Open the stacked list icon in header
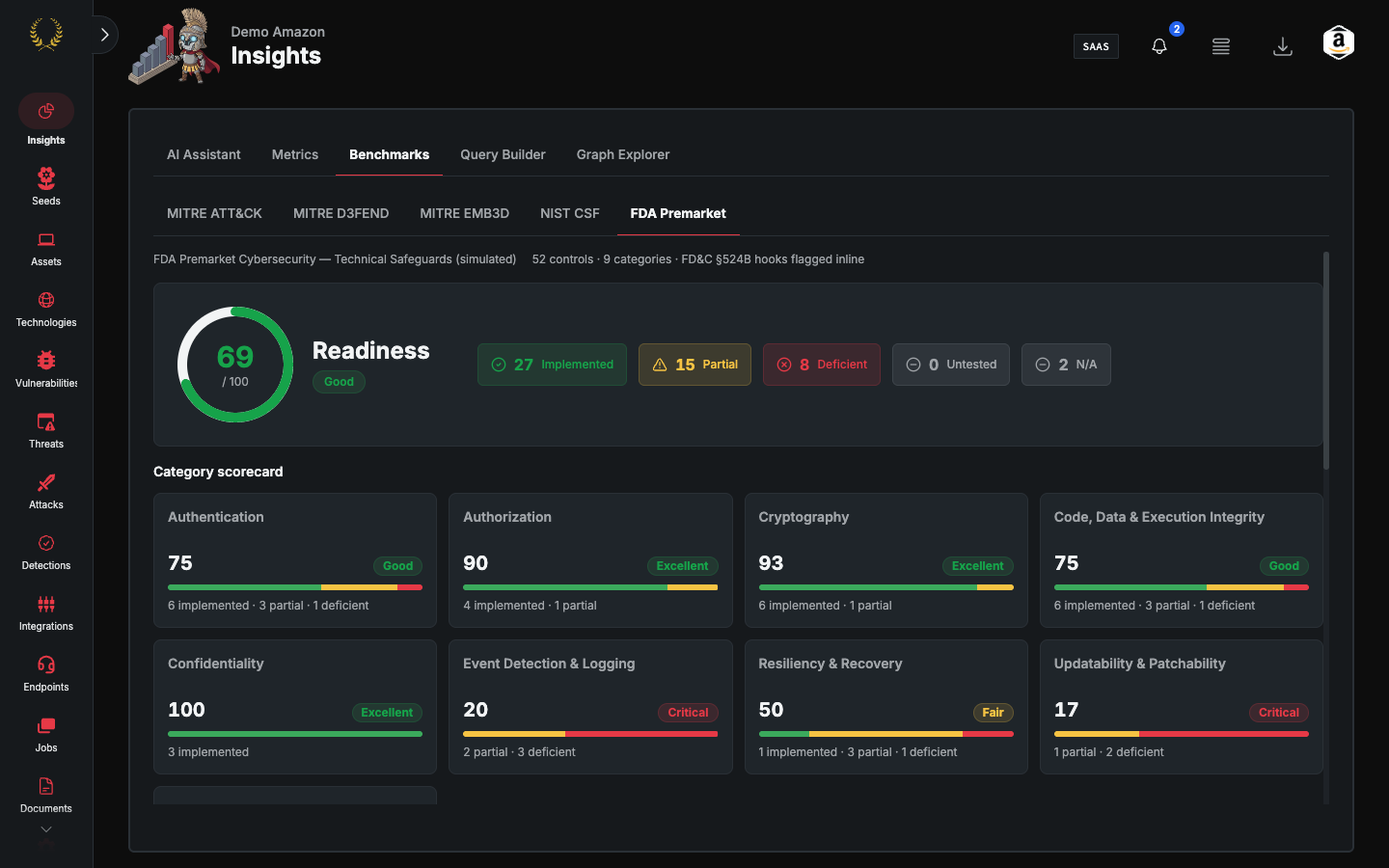This screenshot has height=868, width=1389. [x=1221, y=46]
